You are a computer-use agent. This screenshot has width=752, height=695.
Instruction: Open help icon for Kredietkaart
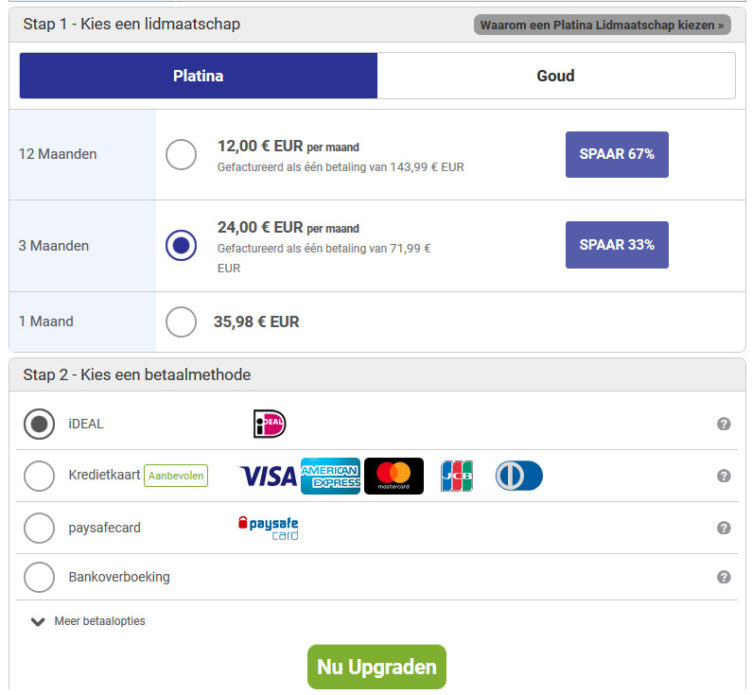click(724, 476)
